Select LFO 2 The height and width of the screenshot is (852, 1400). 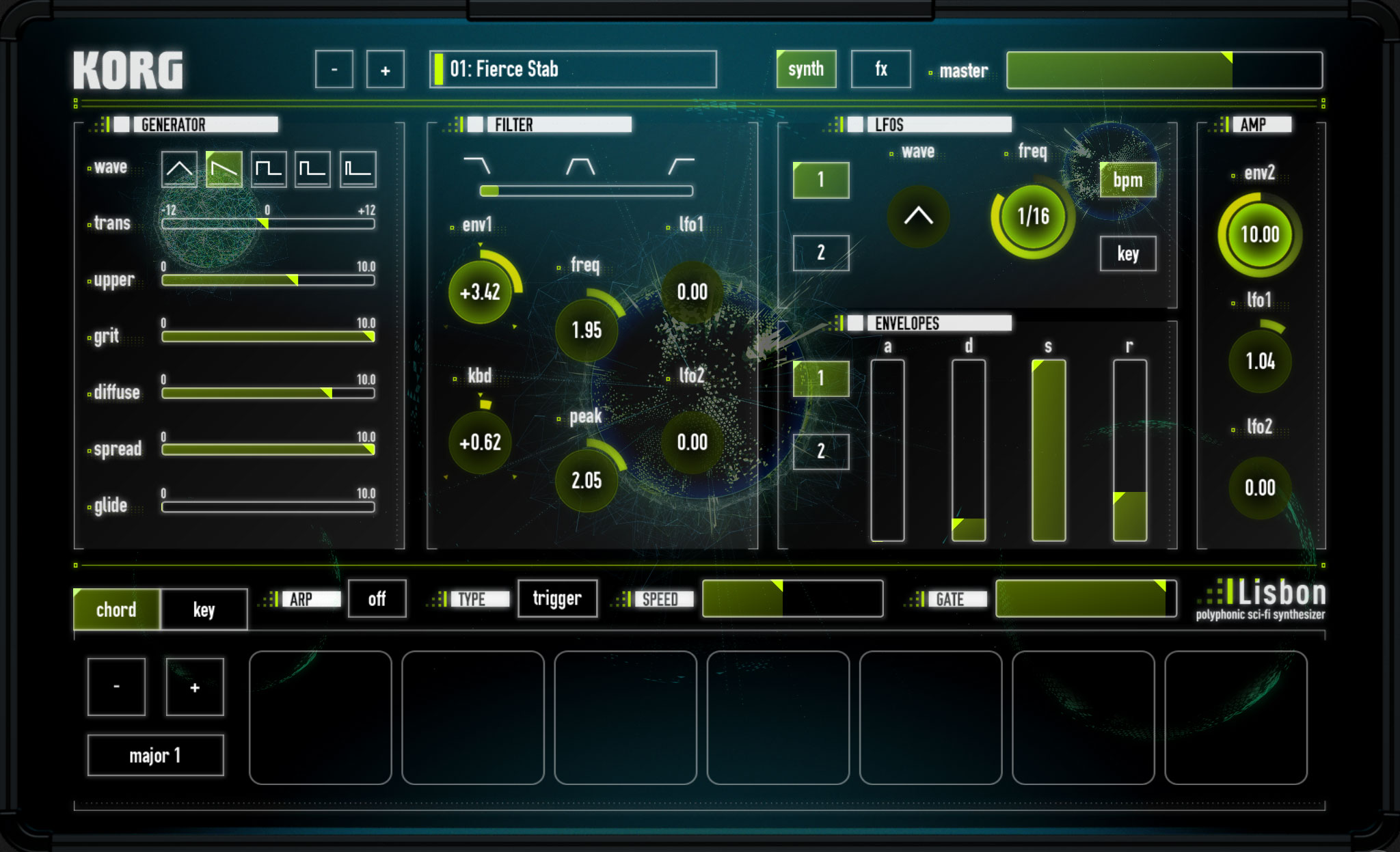821,253
